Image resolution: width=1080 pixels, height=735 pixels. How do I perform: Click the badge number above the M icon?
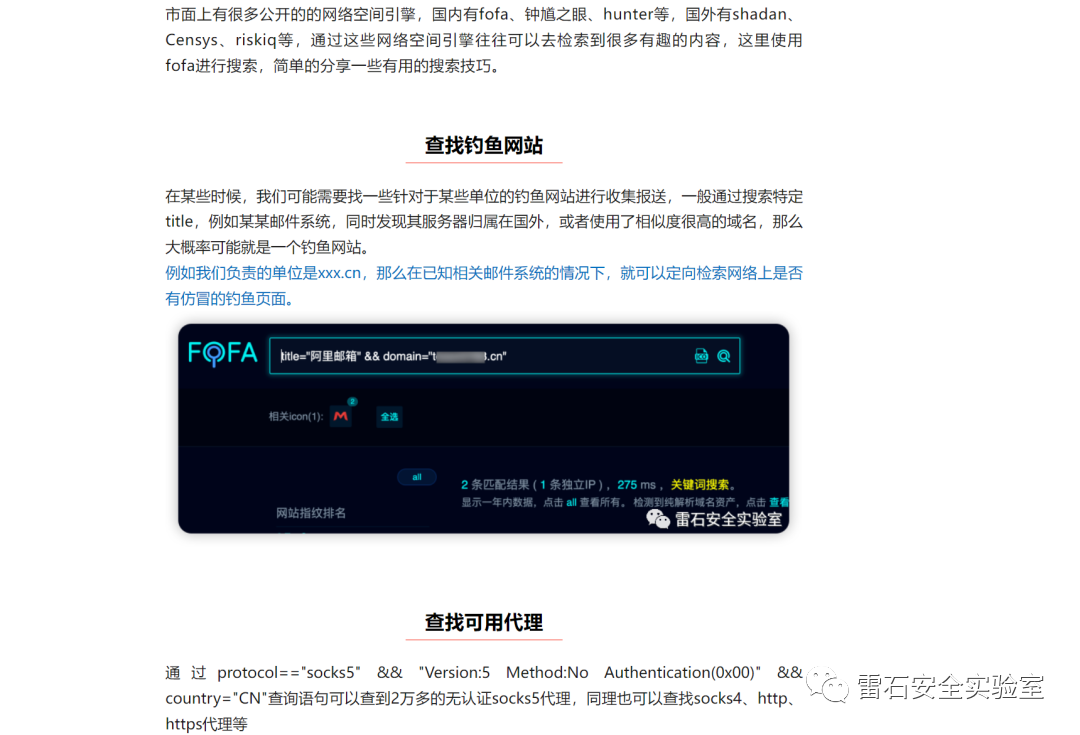click(352, 402)
